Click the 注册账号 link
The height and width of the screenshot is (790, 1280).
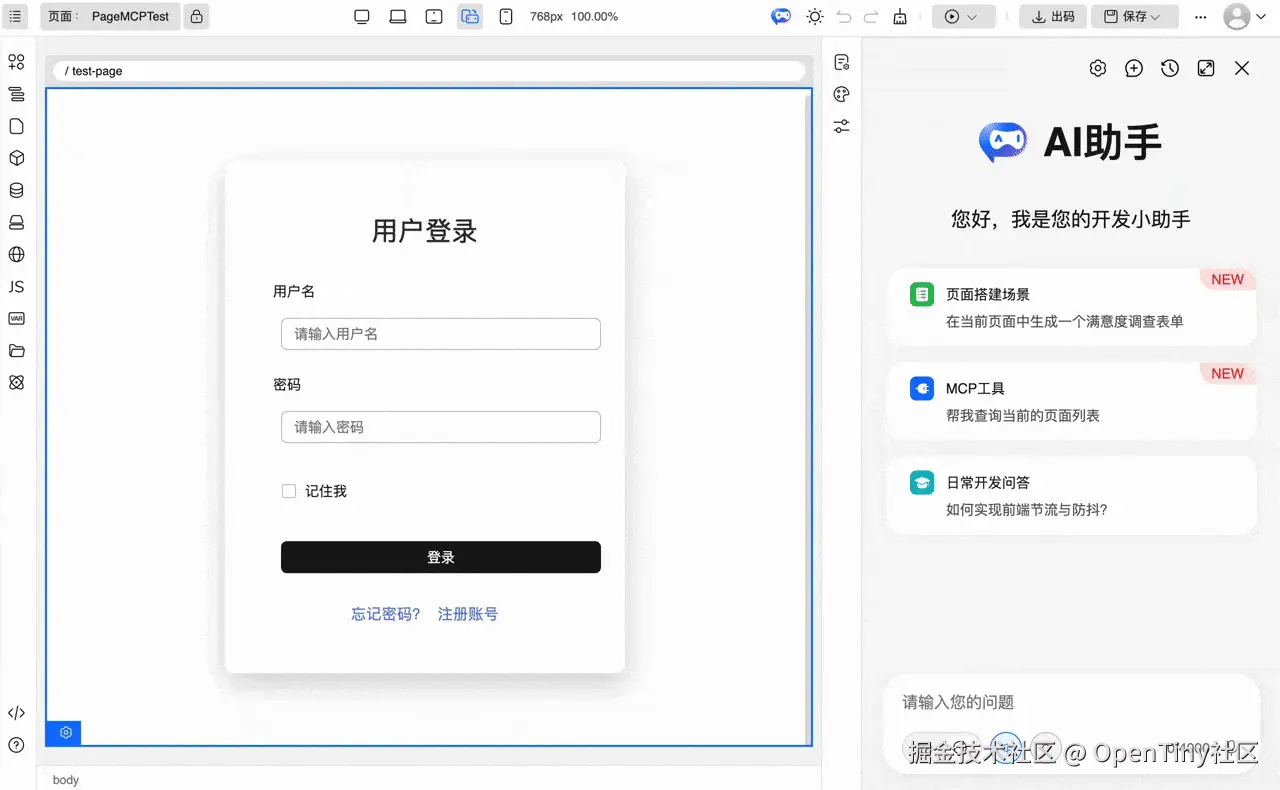(x=468, y=614)
